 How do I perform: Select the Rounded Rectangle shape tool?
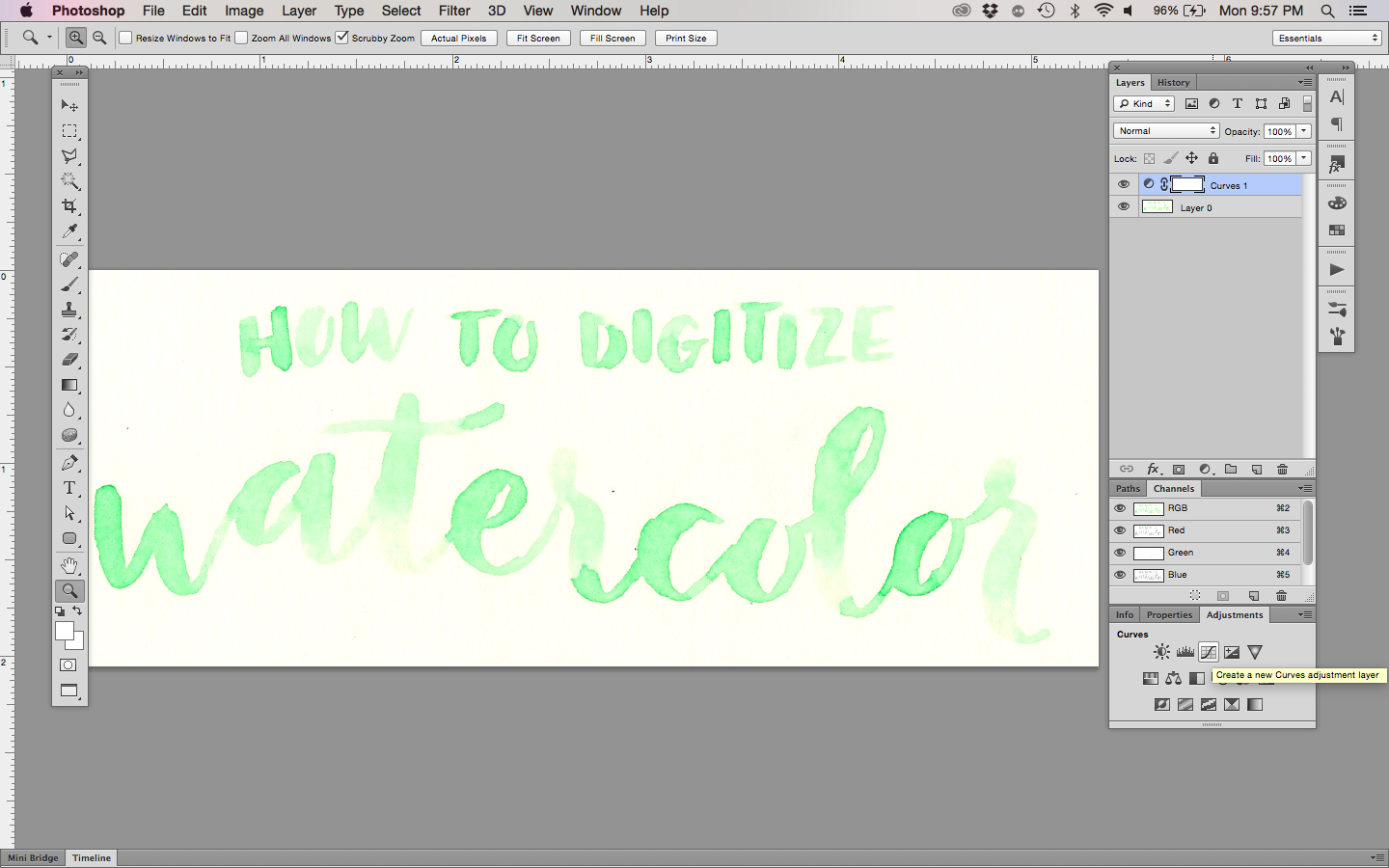point(69,538)
